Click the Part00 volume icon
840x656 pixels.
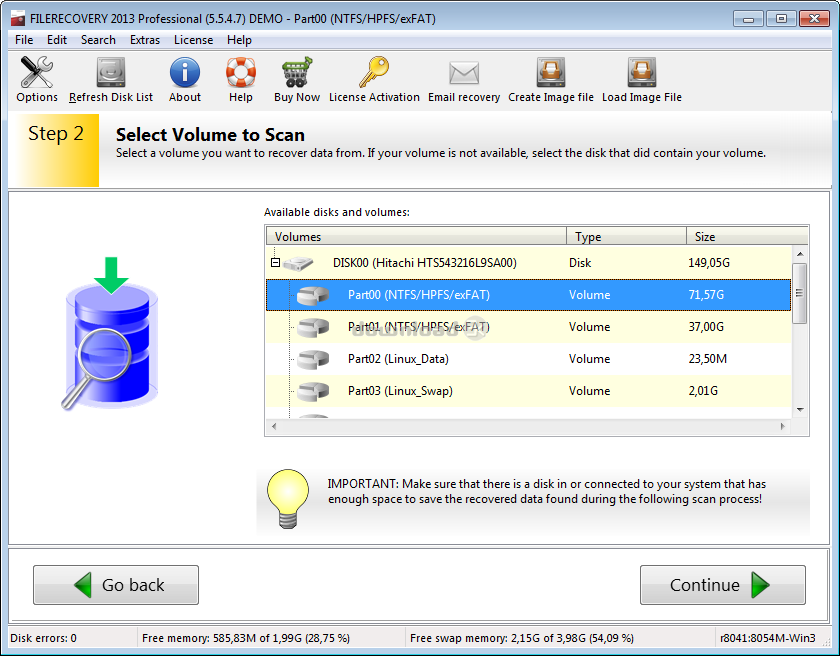[x=313, y=295]
